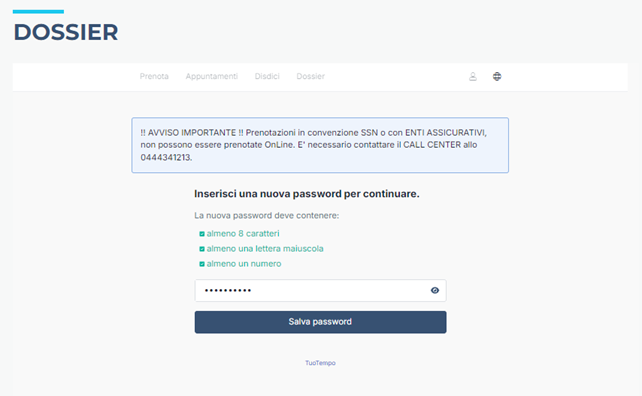
Task: Click the AVVISO IMPORTANTE notice banner
Action: coord(320,145)
